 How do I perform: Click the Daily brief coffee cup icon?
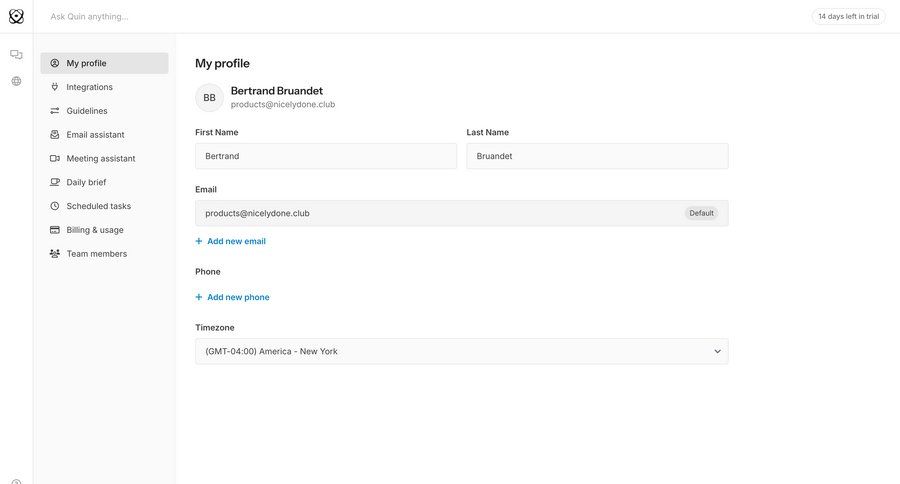click(x=55, y=182)
